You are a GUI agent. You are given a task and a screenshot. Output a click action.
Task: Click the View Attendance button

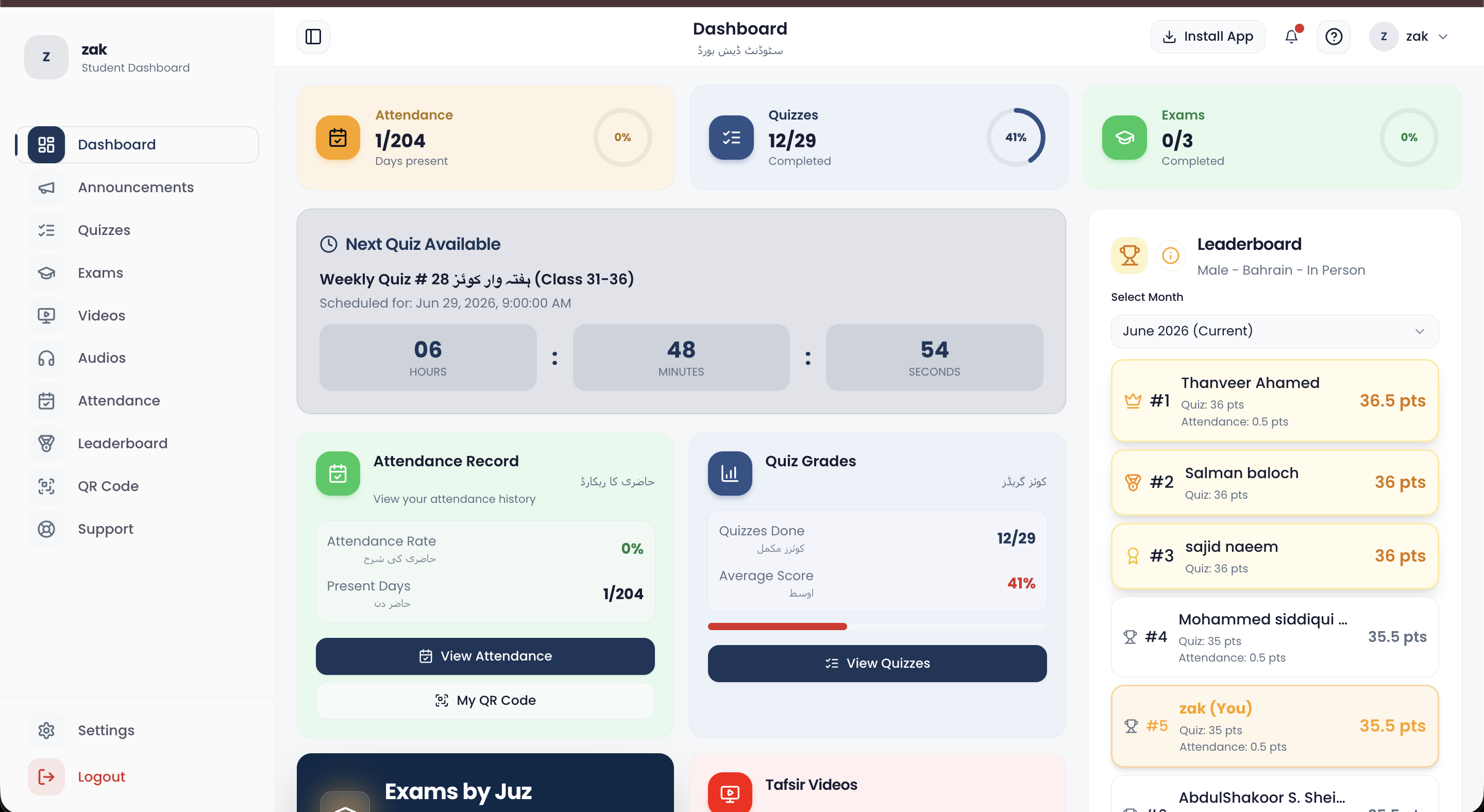tap(485, 656)
